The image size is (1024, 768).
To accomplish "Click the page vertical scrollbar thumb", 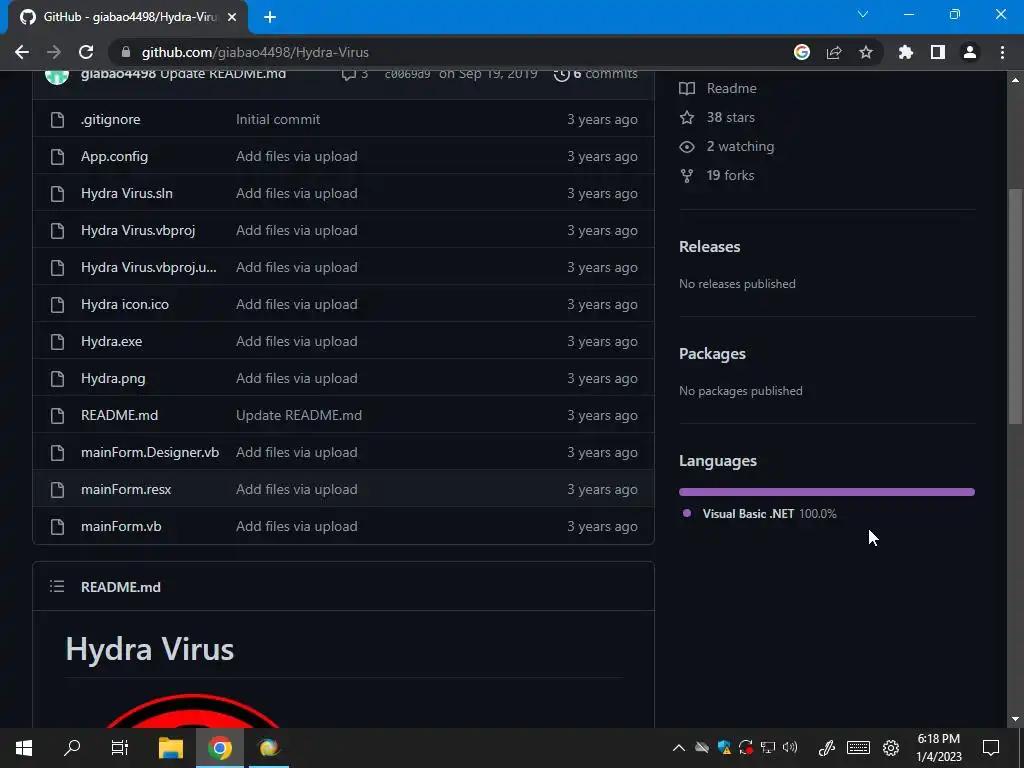I will click(1014, 307).
